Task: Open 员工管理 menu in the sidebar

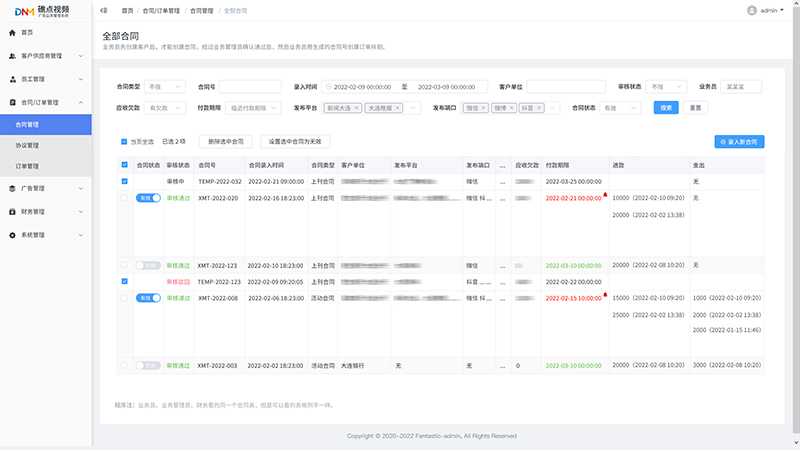Action: 46,79
